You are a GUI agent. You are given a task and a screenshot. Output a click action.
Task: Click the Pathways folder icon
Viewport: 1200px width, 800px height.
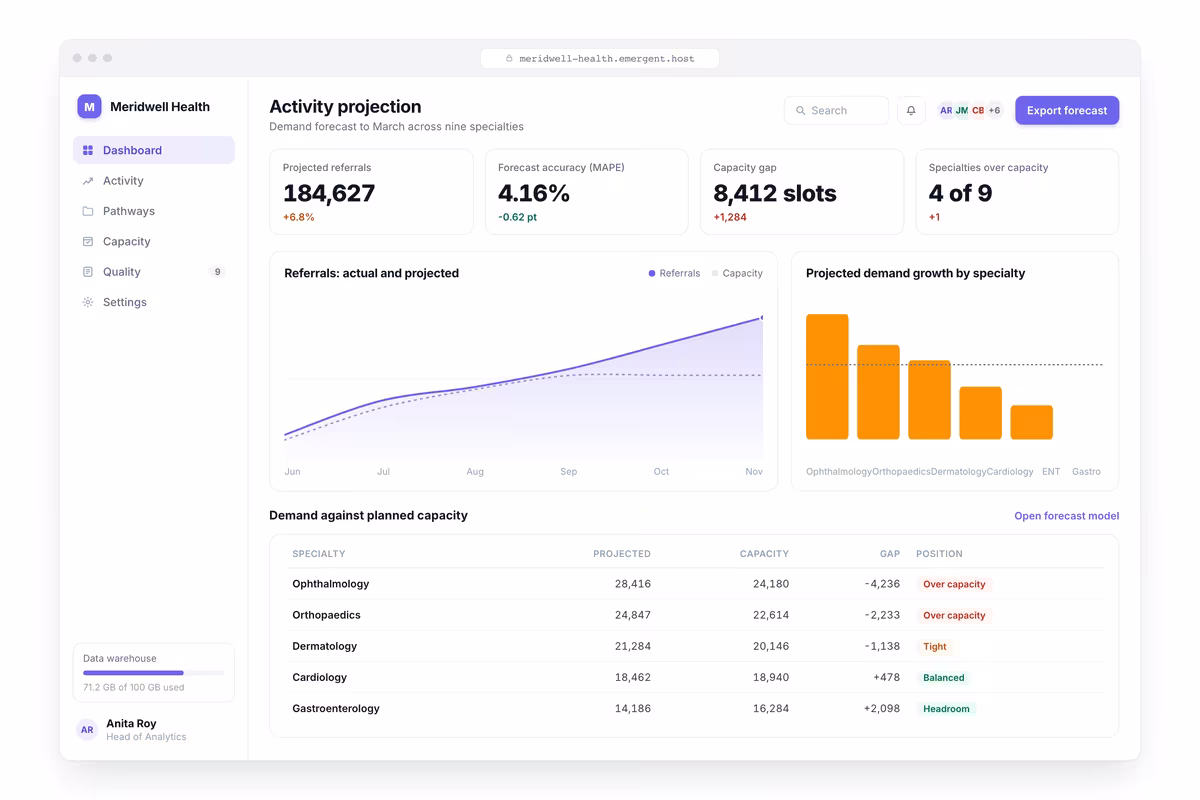click(x=88, y=211)
